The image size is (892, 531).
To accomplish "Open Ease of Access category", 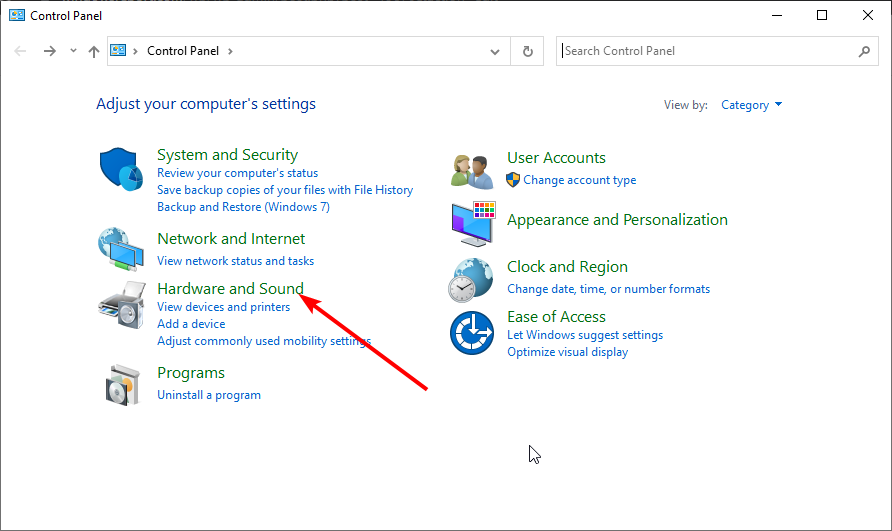I will [556, 316].
